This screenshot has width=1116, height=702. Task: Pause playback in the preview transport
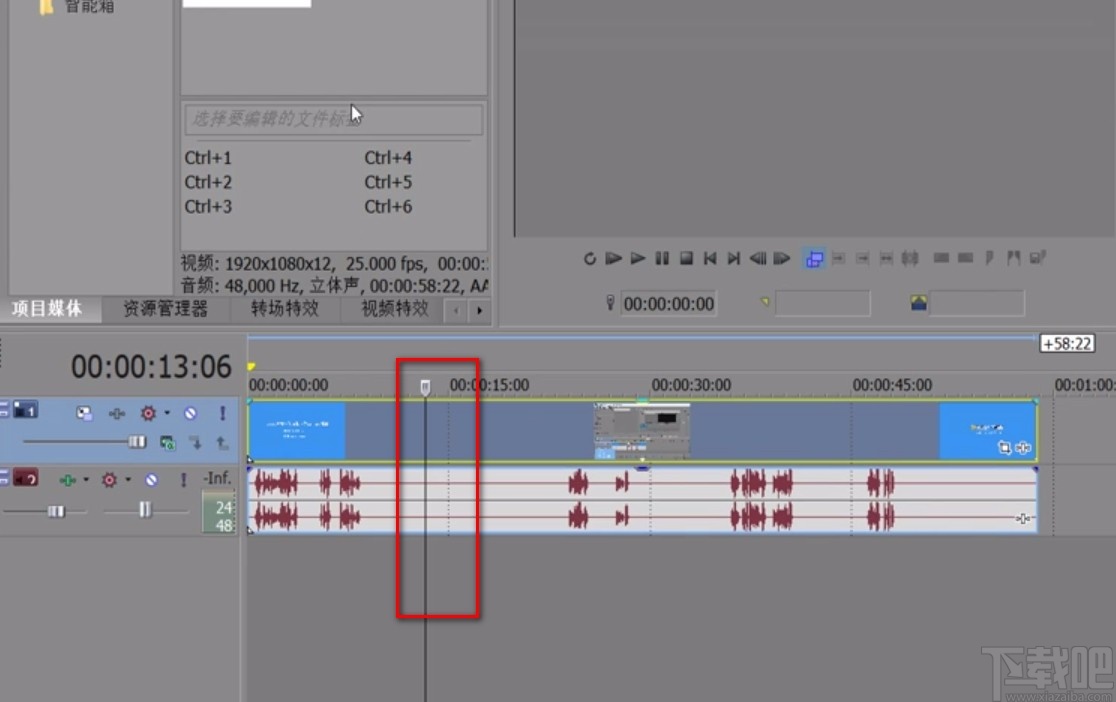click(x=662, y=259)
